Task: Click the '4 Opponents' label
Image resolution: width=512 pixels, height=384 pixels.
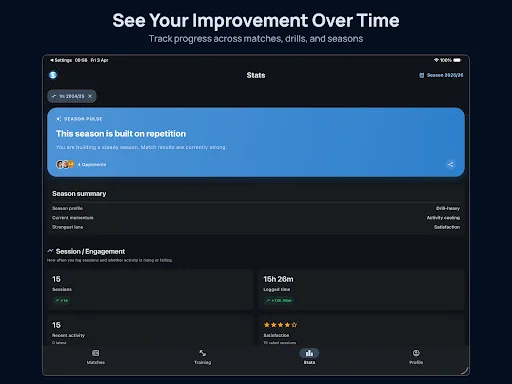Action: [92, 165]
